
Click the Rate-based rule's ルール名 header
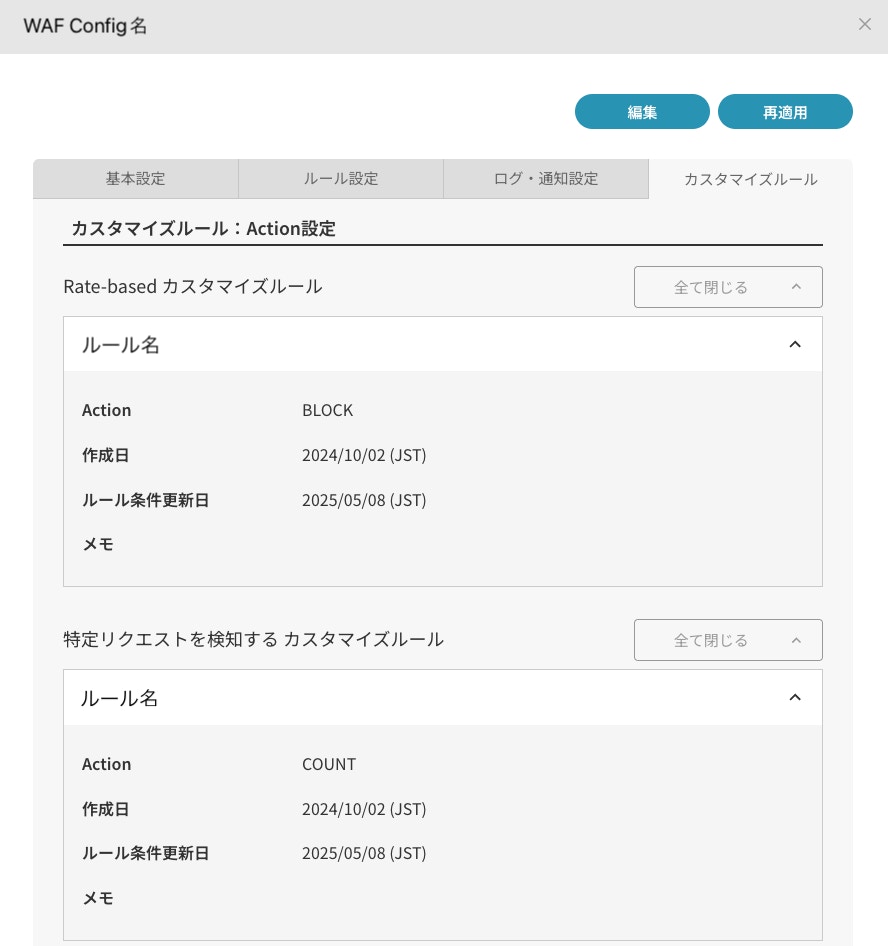pos(443,344)
